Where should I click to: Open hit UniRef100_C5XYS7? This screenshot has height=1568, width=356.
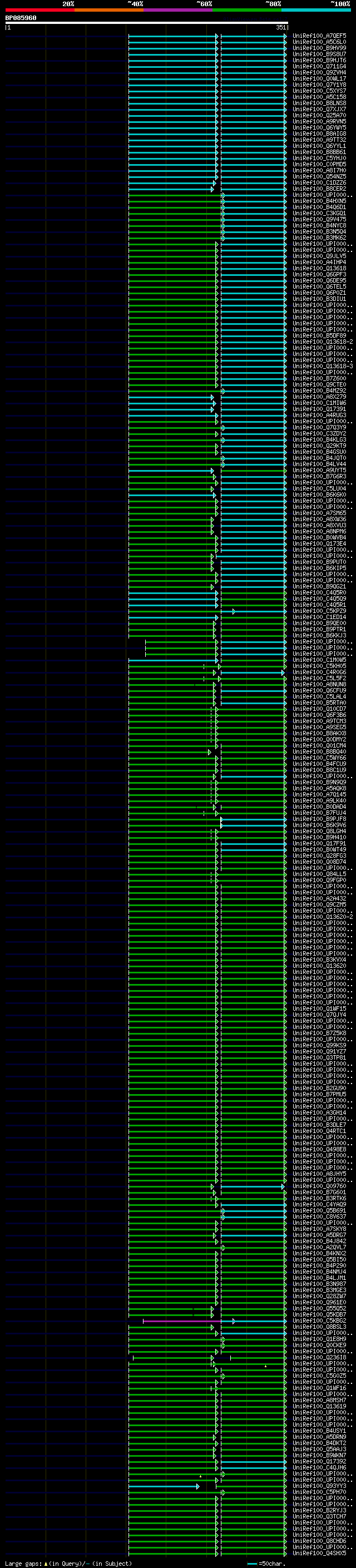(319, 91)
